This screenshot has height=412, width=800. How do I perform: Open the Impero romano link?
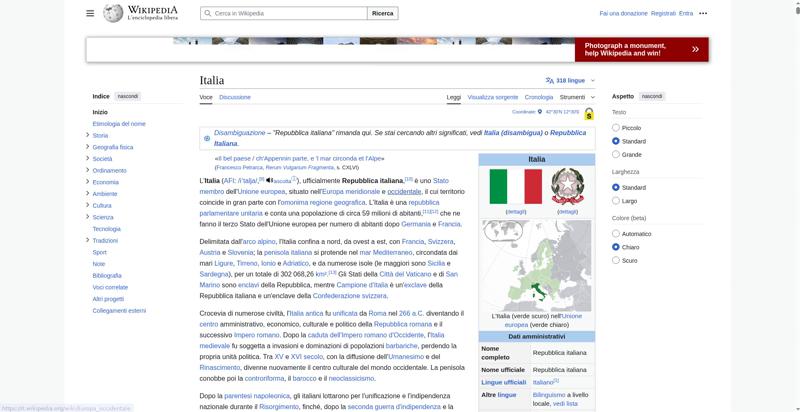[257, 335]
